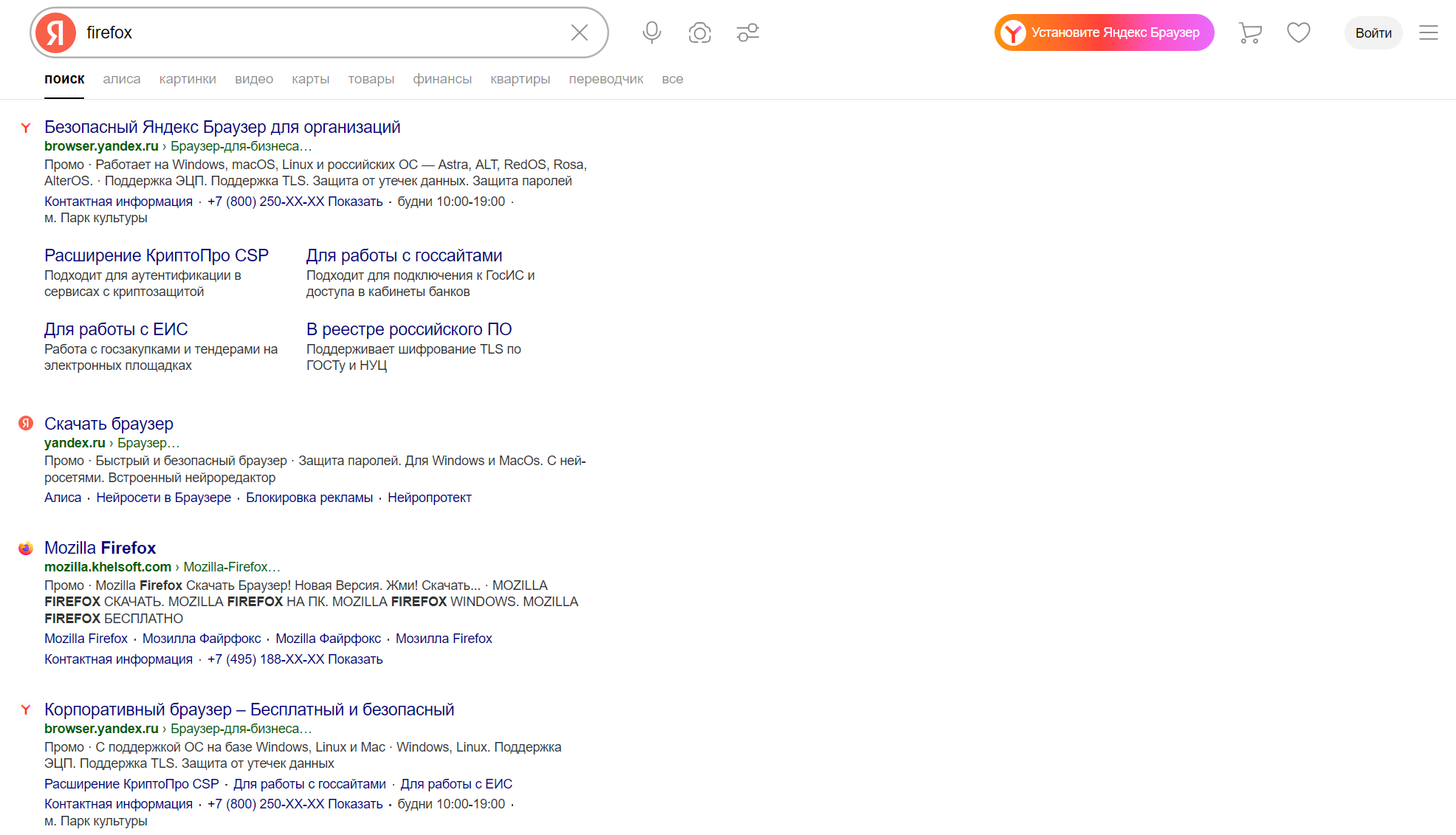Open the переводчик tab

pos(605,79)
